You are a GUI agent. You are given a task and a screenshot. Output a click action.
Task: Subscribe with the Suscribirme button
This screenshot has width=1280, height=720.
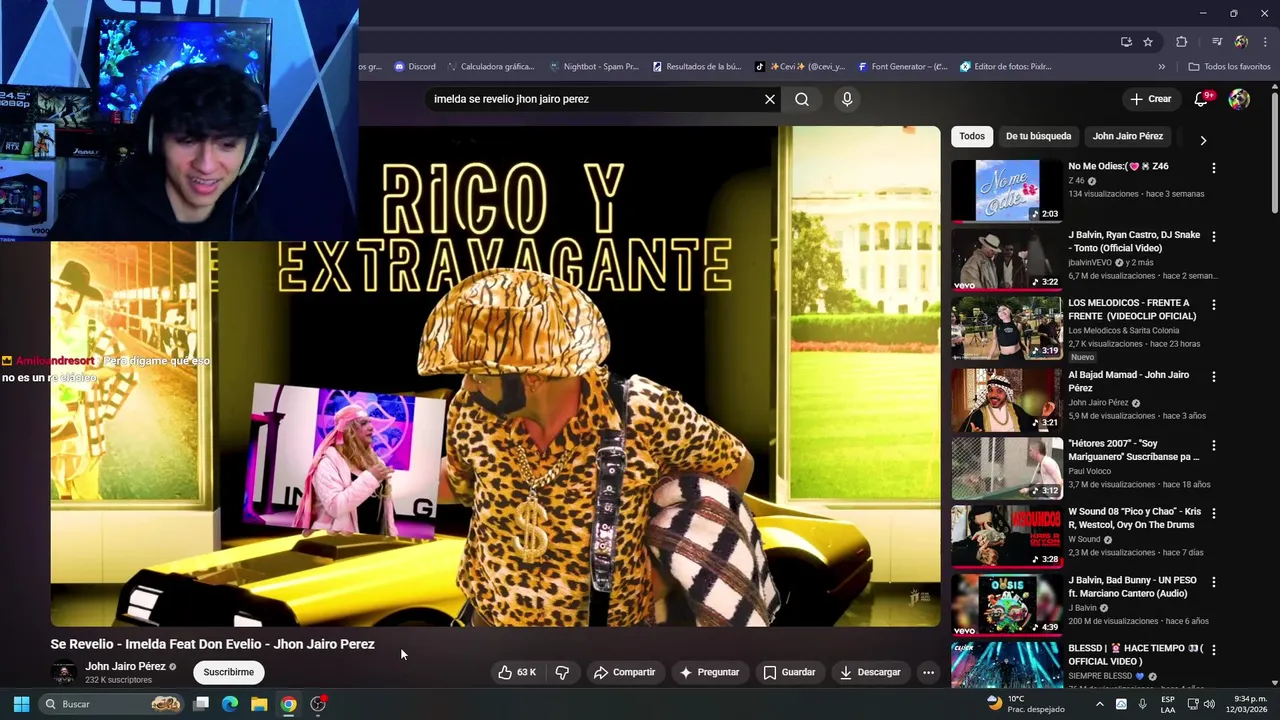coord(228,672)
